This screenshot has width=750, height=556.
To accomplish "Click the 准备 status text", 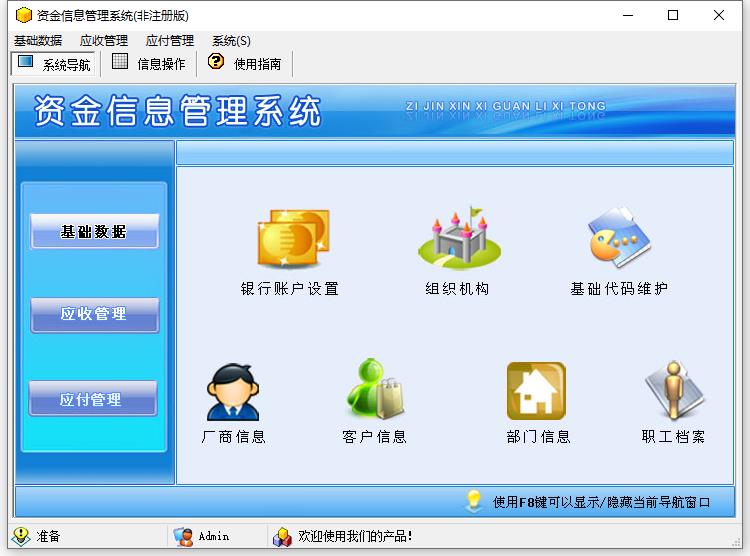I will pyautogui.click(x=48, y=536).
